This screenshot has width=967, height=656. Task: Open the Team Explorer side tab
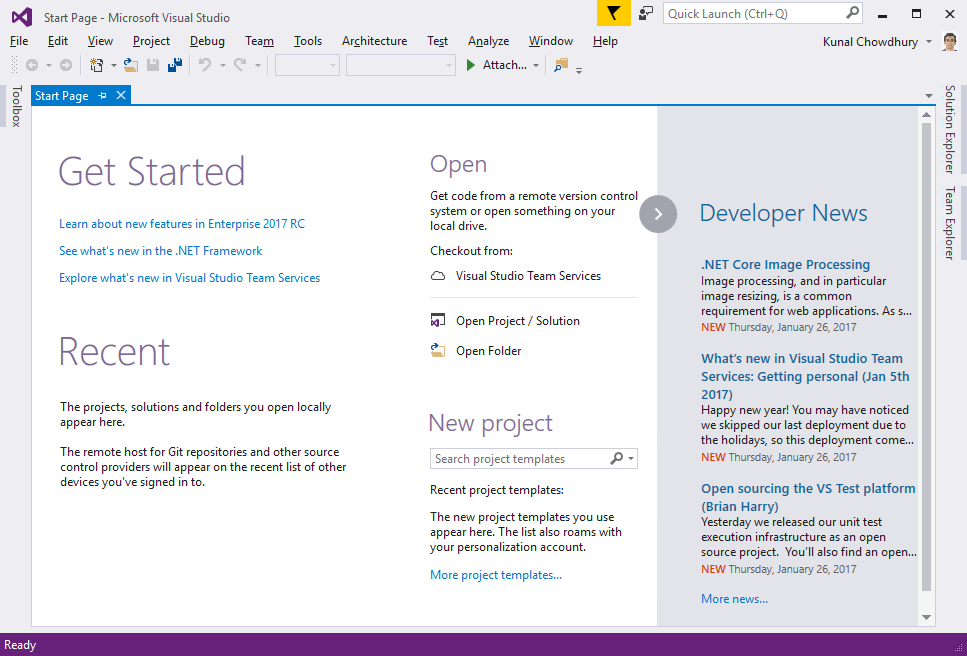950,223
